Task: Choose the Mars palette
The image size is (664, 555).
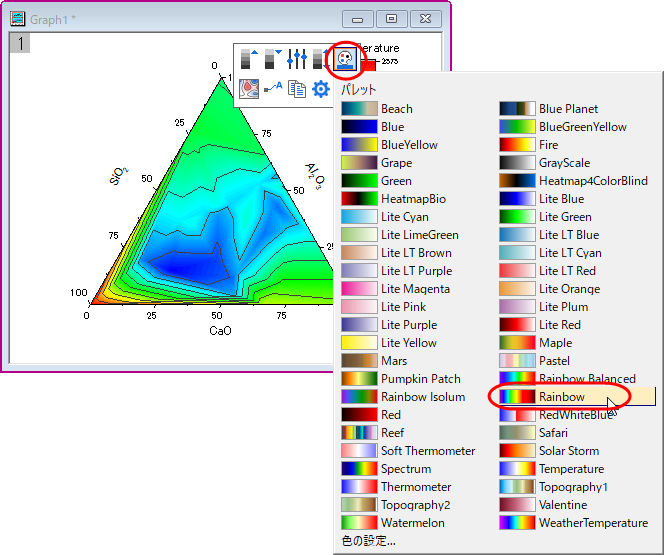Action: coord(374,361)
